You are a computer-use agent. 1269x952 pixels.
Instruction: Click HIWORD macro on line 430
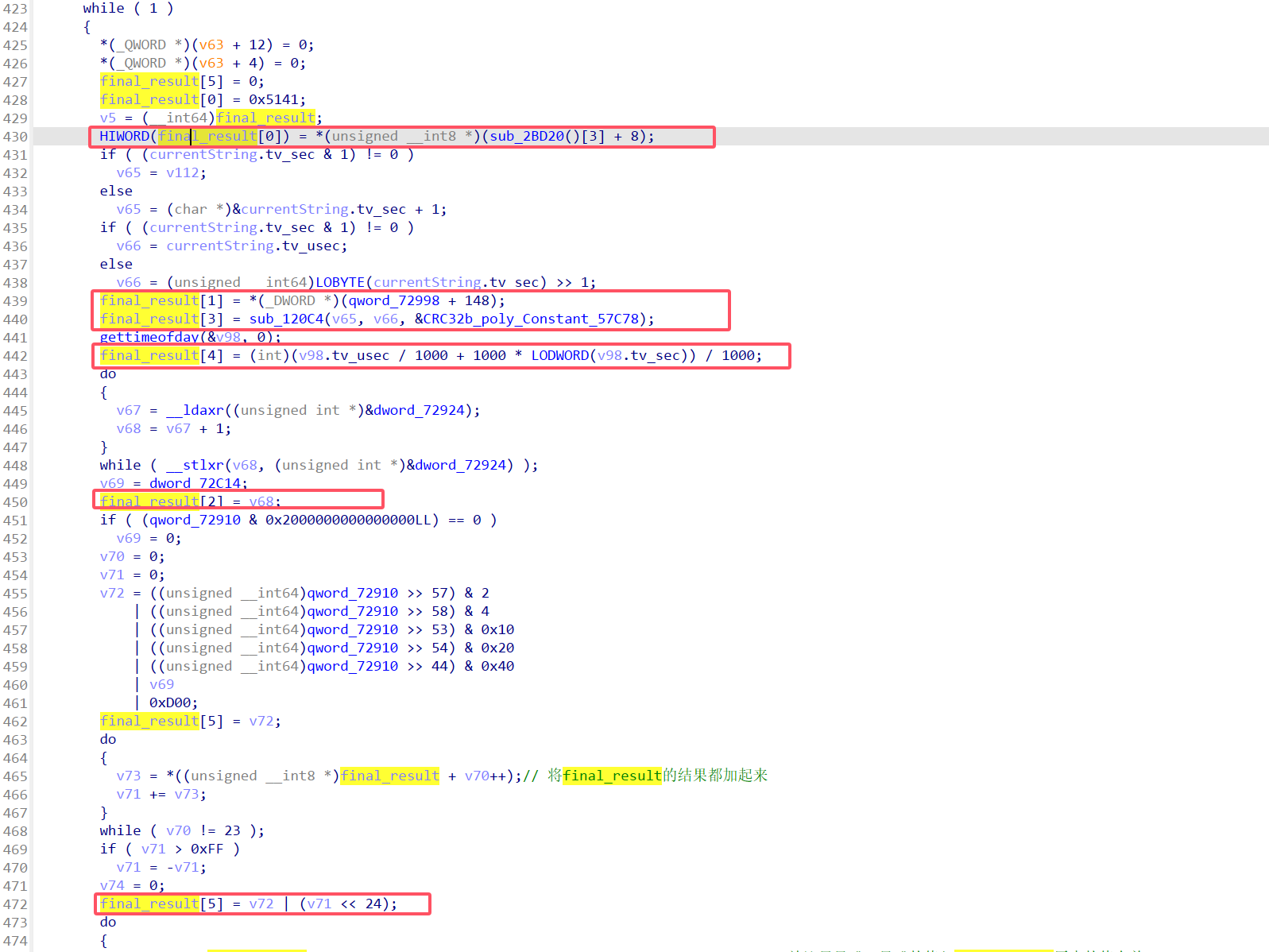(124, 137)
